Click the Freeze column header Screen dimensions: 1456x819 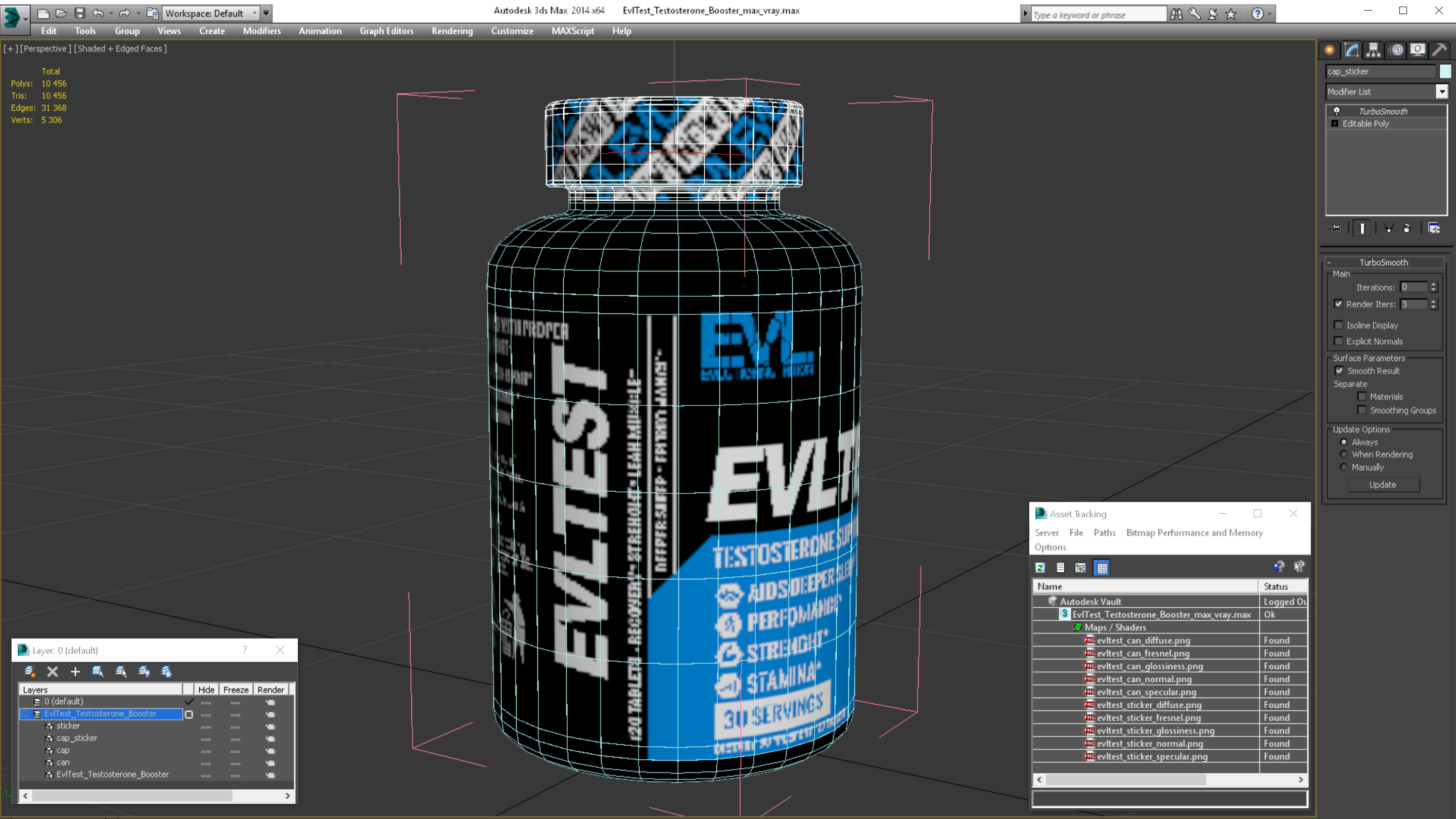click(x=236, y=690)
